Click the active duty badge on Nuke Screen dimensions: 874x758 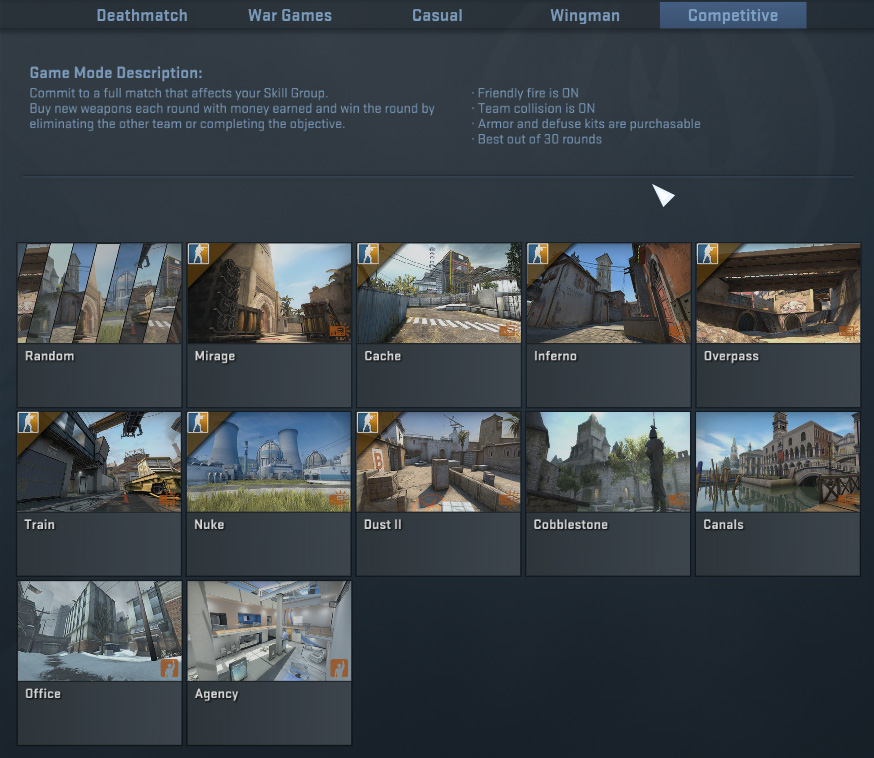(x=198, y=422)
